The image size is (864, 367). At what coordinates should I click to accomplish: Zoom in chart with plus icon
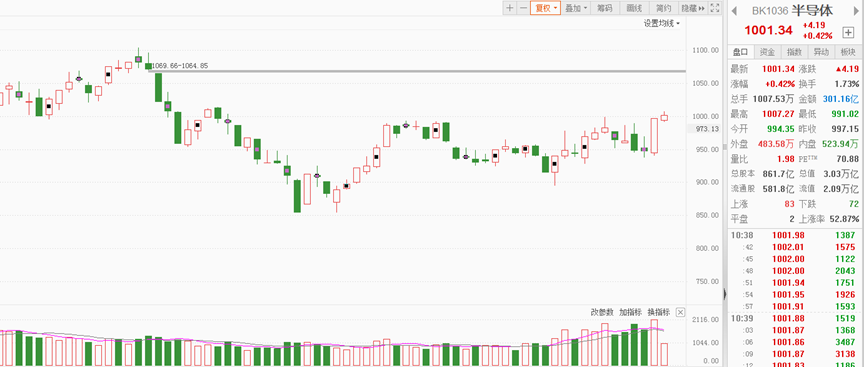[x=510, y=8]
